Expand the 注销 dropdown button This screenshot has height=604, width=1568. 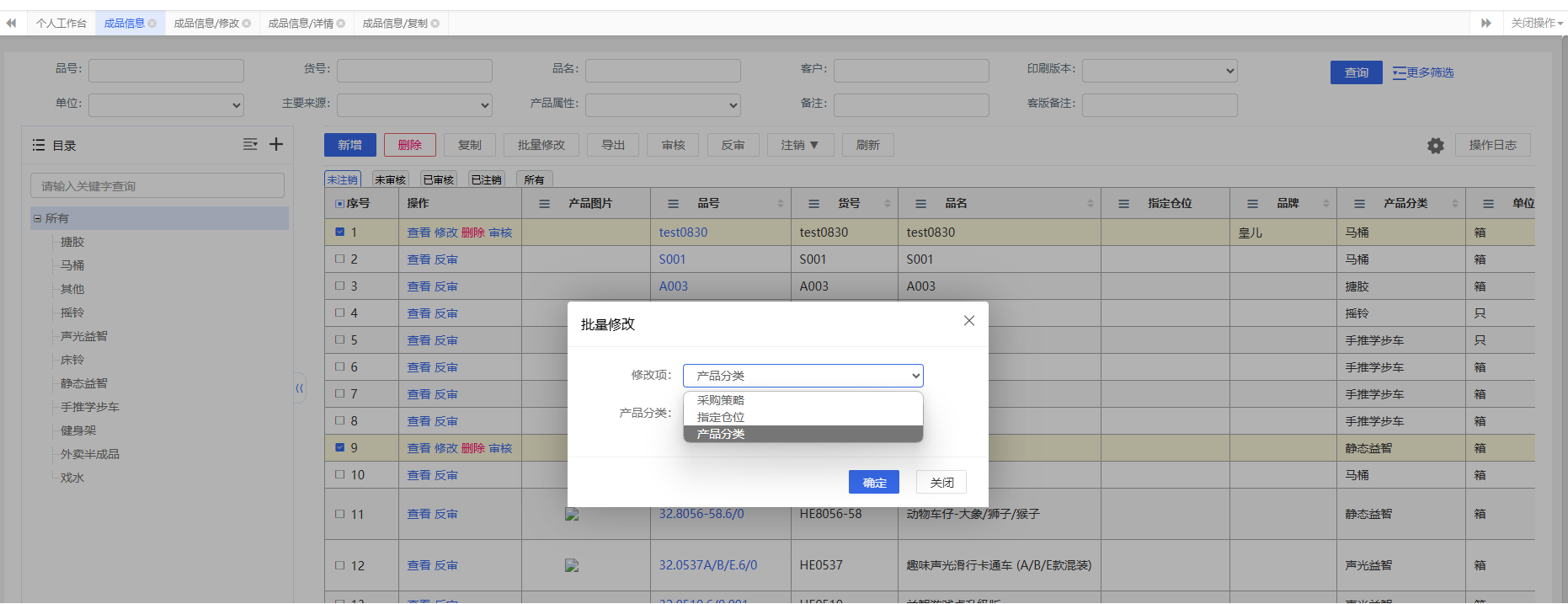800,145
